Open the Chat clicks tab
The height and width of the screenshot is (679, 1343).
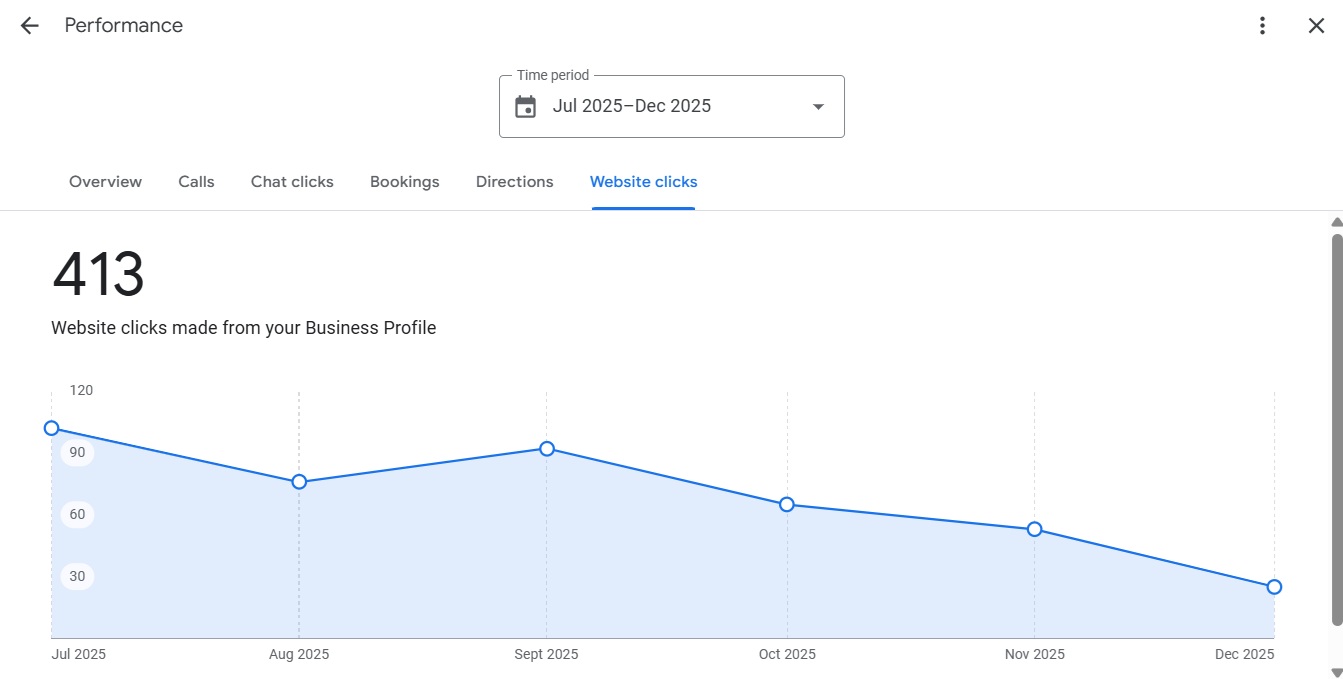point(292,182)
